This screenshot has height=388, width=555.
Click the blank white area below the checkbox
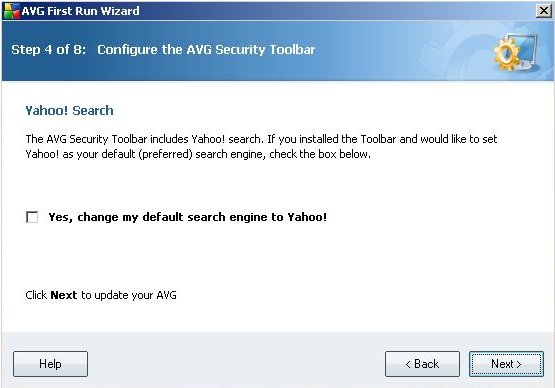point(276,255)
